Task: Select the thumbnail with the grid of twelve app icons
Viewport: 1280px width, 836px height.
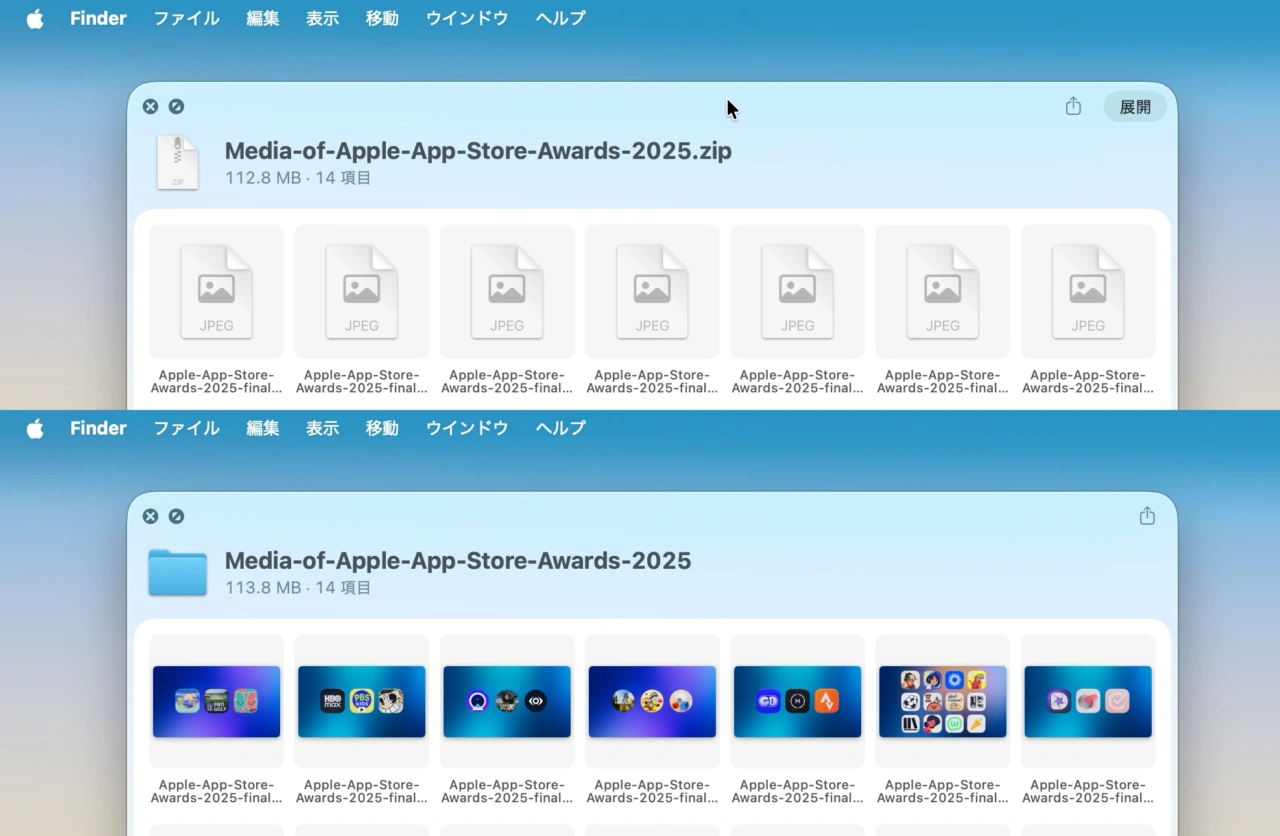Action: [943, 702]
